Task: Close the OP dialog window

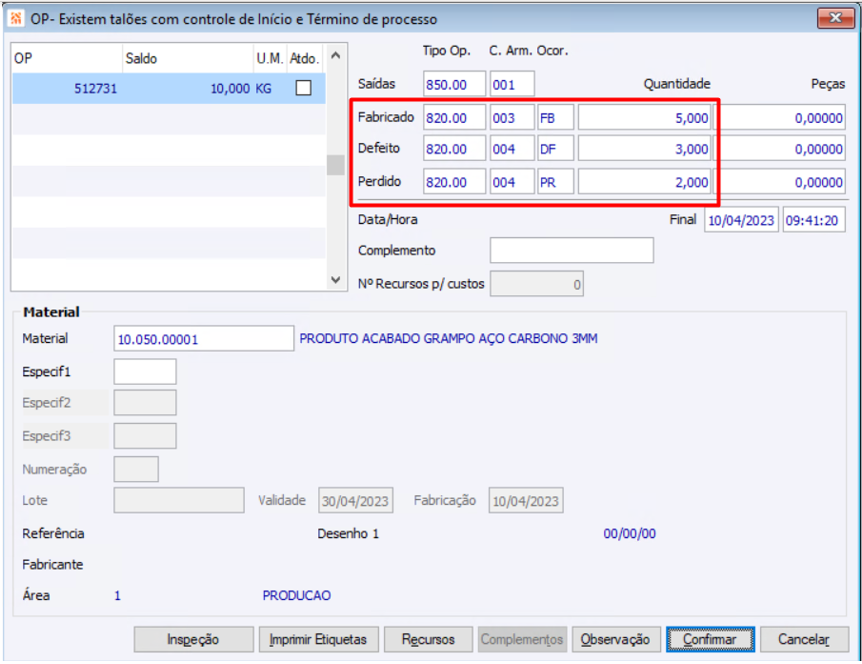Action: click(x=835, y=18)
